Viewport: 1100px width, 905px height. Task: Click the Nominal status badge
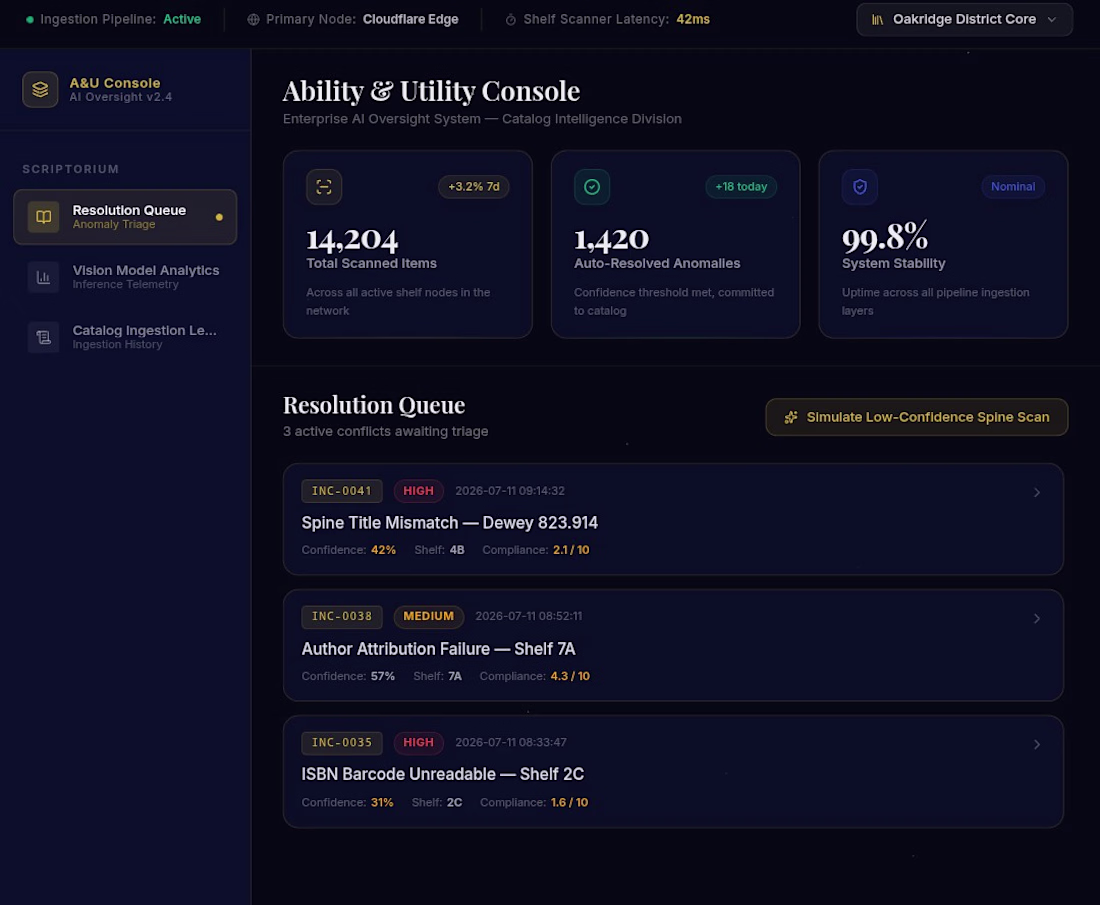click(x=1013, y=187)
